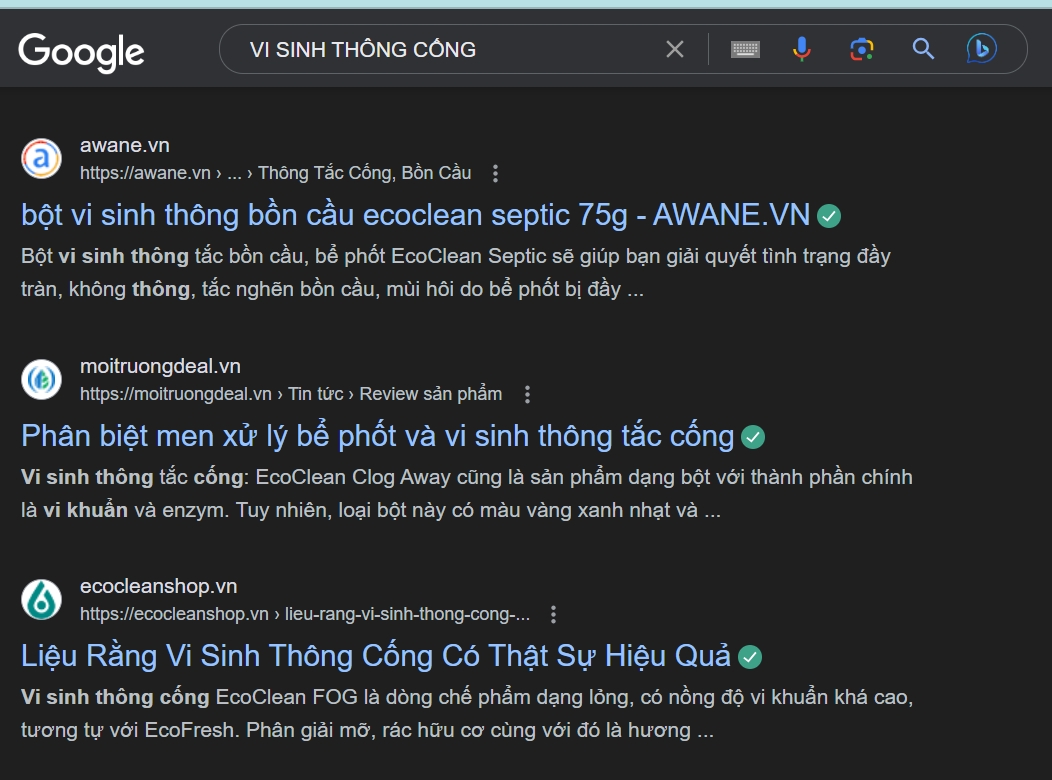Click ecocleanshop.vn URL lieu-rang-vi-sinh-thong-cong

point(305,614)
